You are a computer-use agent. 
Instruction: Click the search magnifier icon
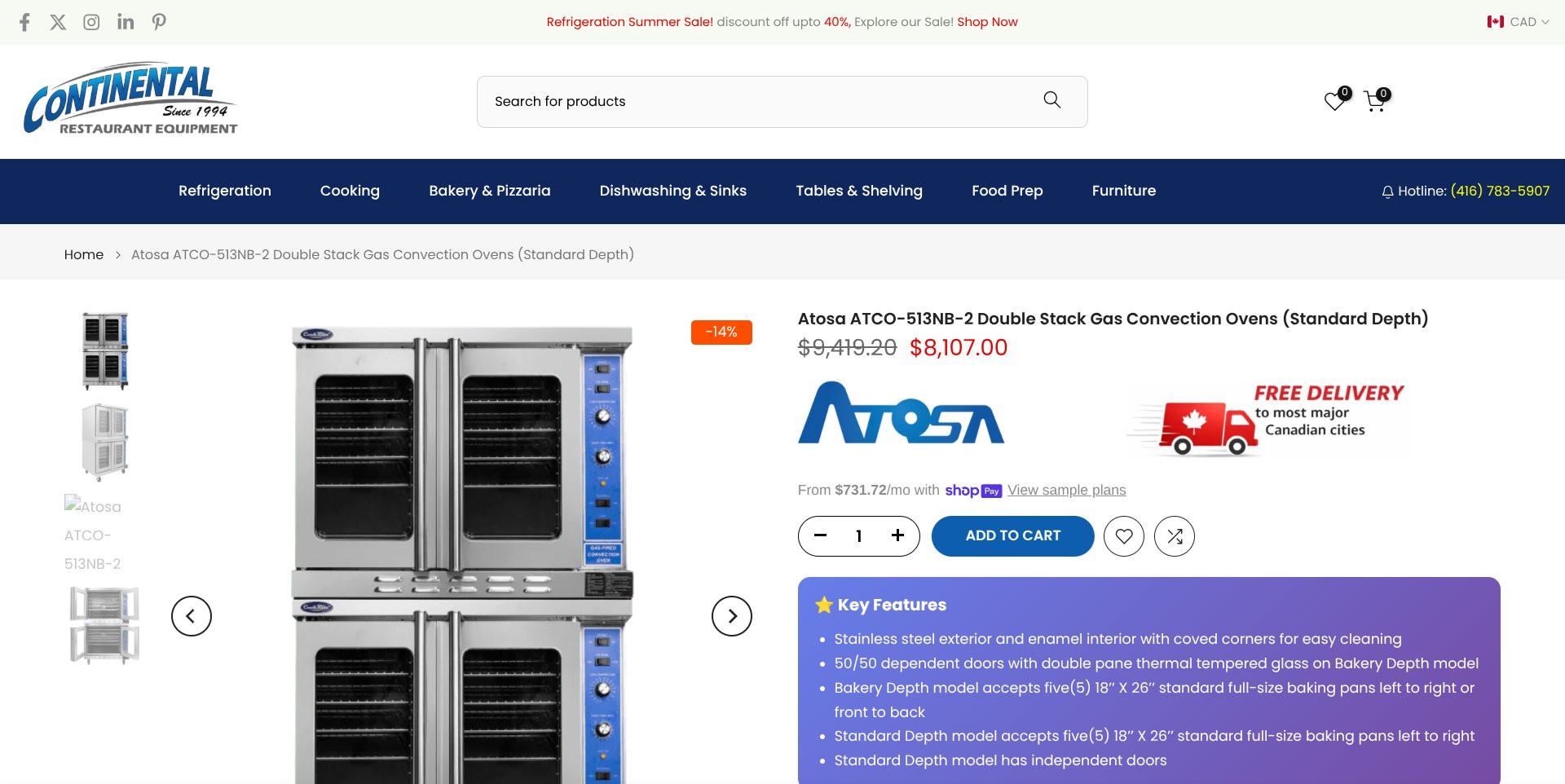click(1052, 100)
